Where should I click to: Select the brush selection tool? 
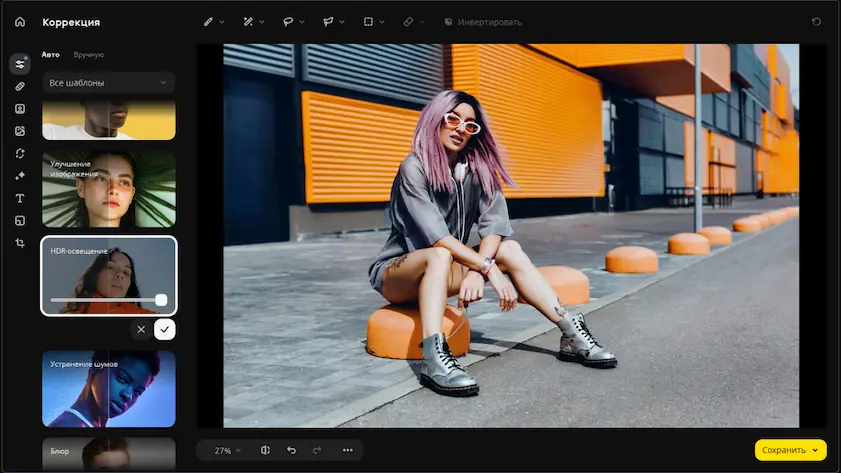click(208, 22)
